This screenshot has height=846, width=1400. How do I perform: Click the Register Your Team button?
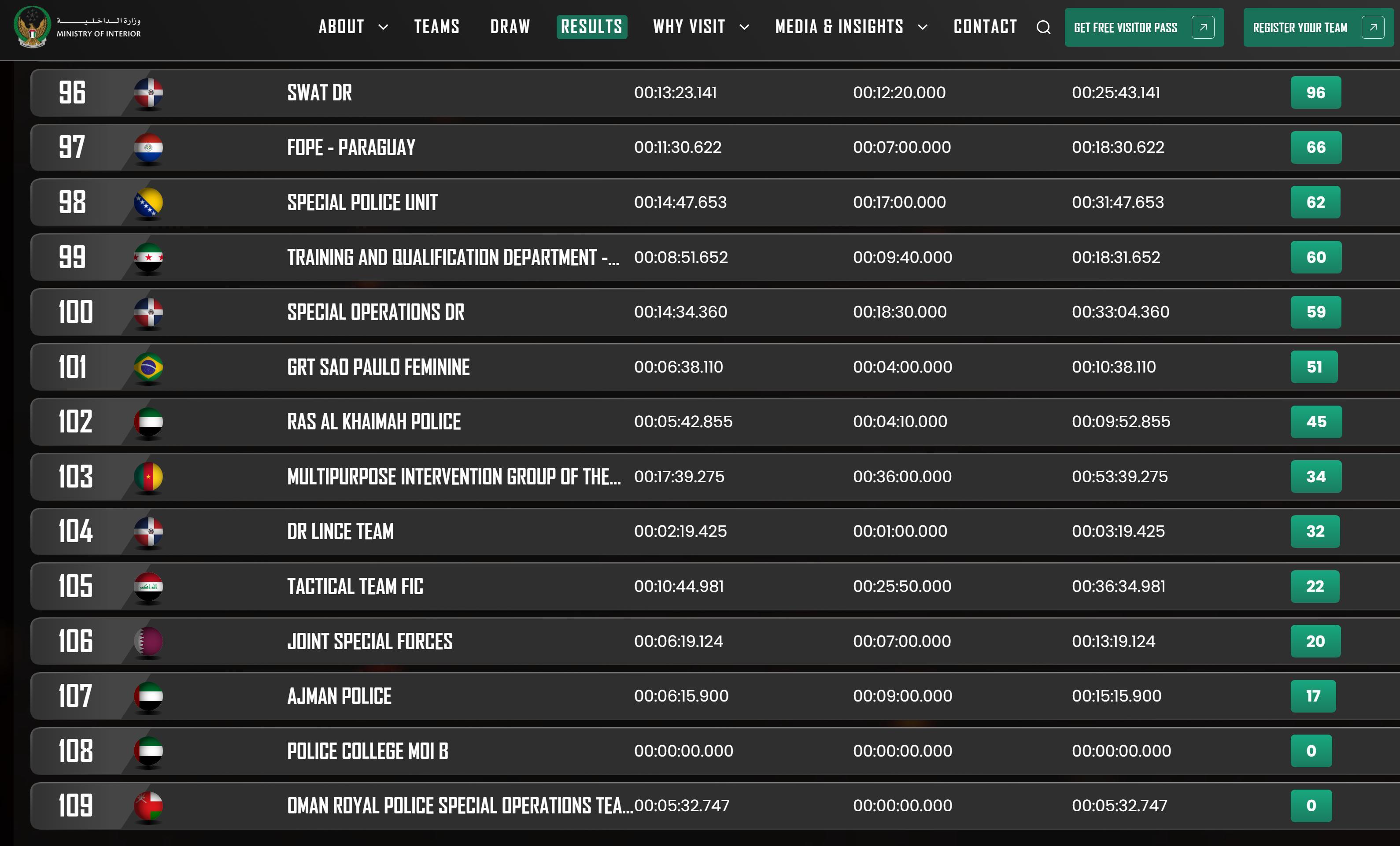(1300, 27)
